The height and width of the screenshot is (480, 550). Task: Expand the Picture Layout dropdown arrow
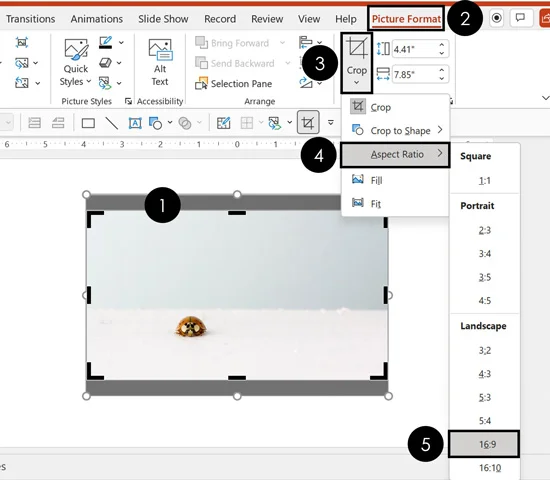(119, 83)
